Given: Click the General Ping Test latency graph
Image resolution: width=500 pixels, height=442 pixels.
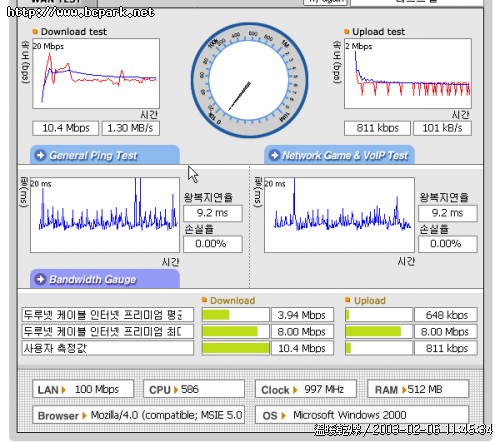Looking at the screenshot, I should pos(105,215).
